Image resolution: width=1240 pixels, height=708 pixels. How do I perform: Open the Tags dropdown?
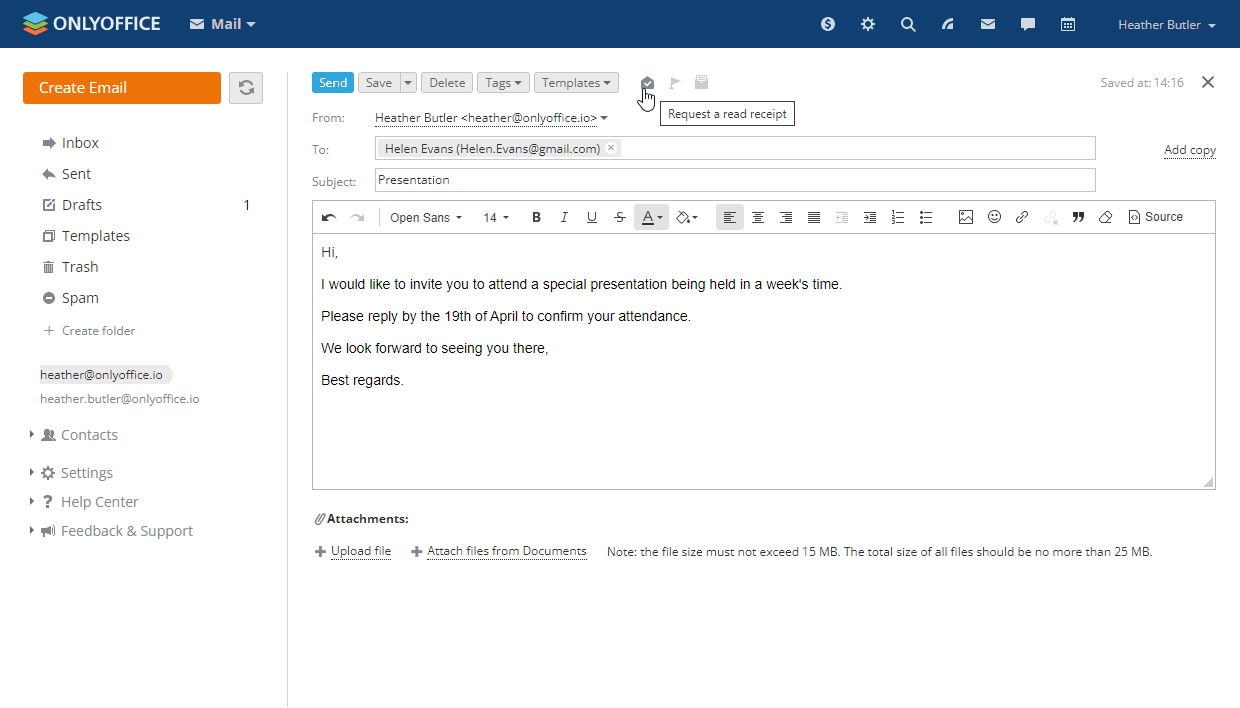(503, 83)
